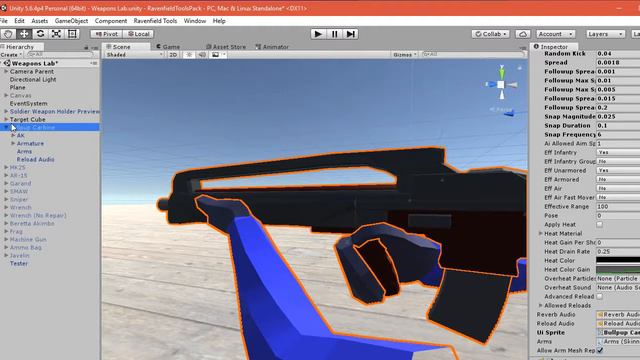Viewport: 640px width, 360px height.
Task: Start Play mode
Action: point(318,34)
